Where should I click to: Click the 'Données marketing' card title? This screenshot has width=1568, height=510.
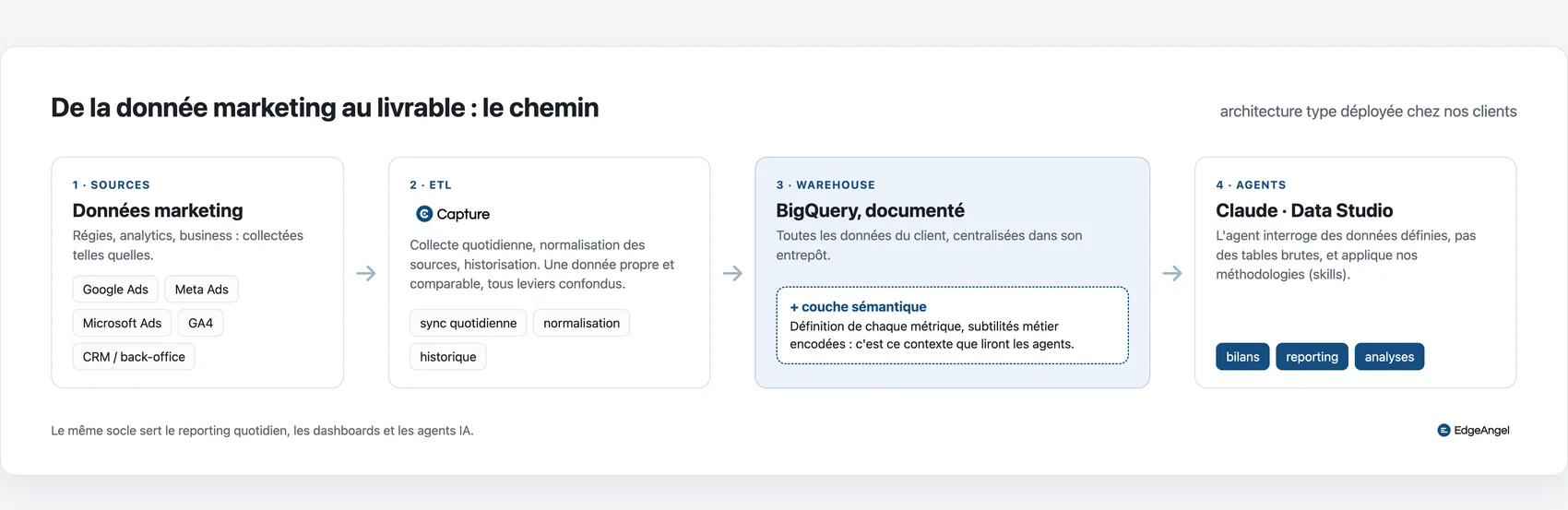[158, 210]
